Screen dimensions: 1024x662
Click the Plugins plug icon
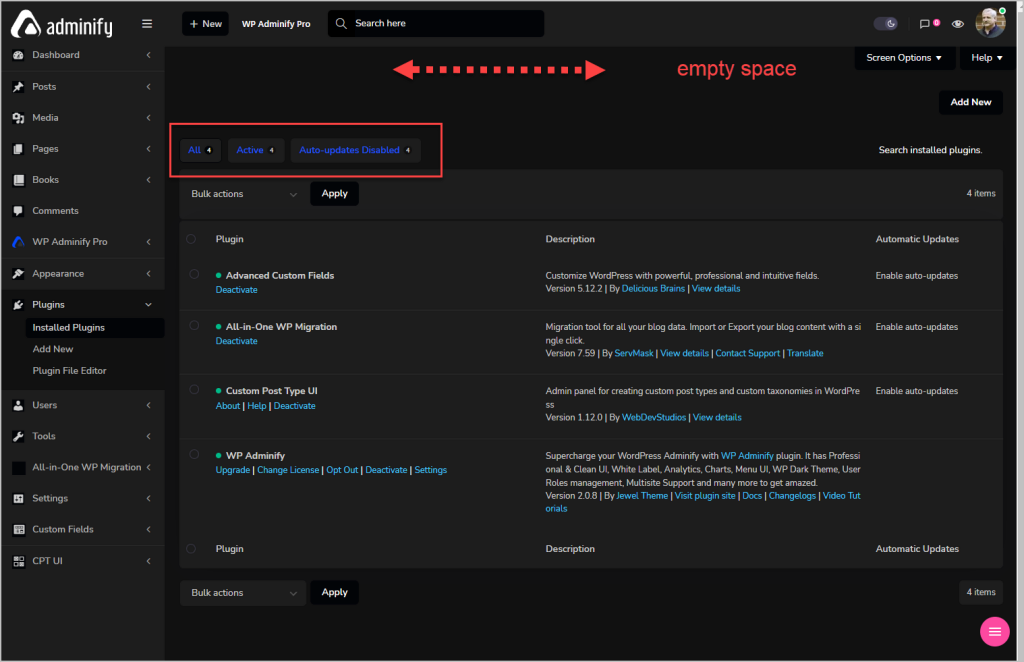click(x=18, y=304)
